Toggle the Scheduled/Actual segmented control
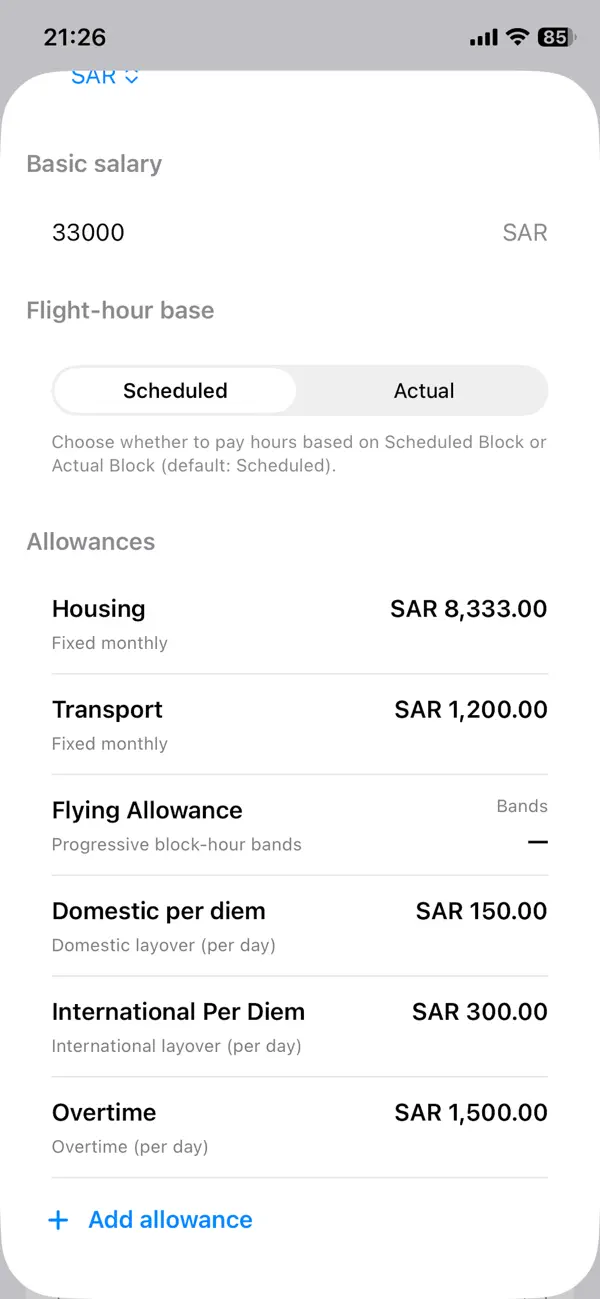This screenshot has height=1299, width=600. pos(300,390)
